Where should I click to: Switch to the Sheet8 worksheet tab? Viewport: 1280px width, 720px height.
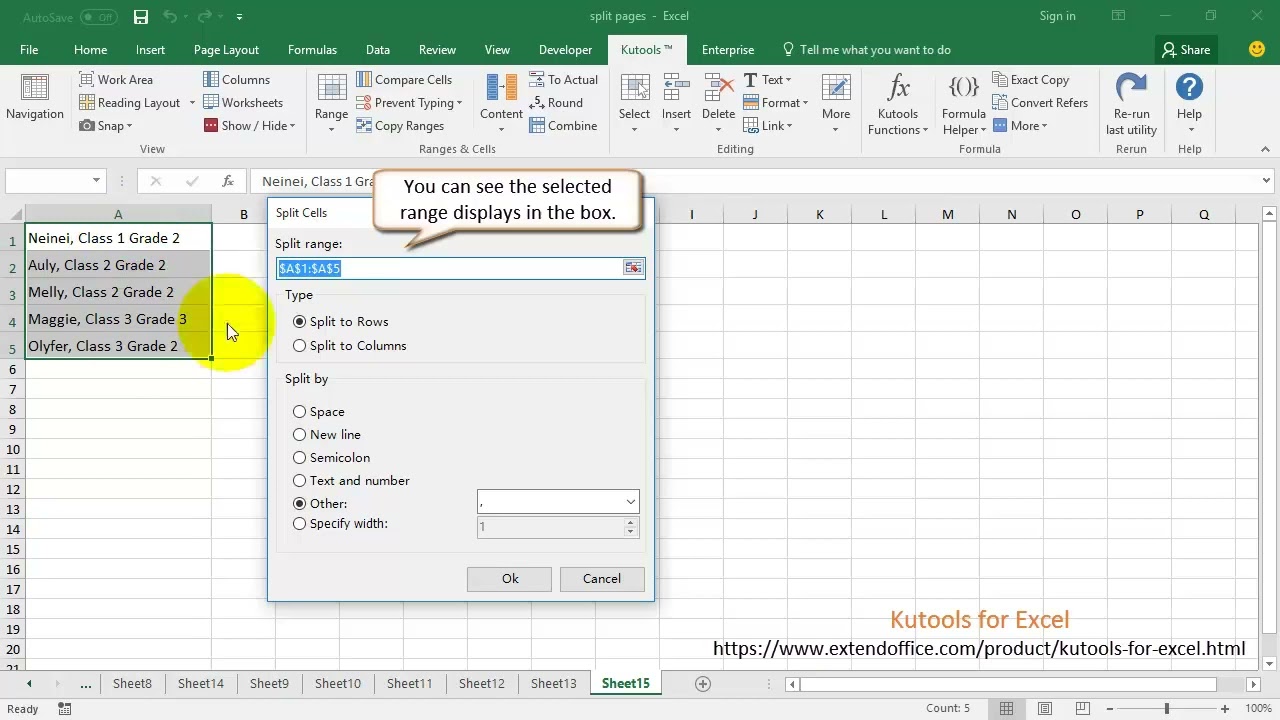(x=132, y=684)
